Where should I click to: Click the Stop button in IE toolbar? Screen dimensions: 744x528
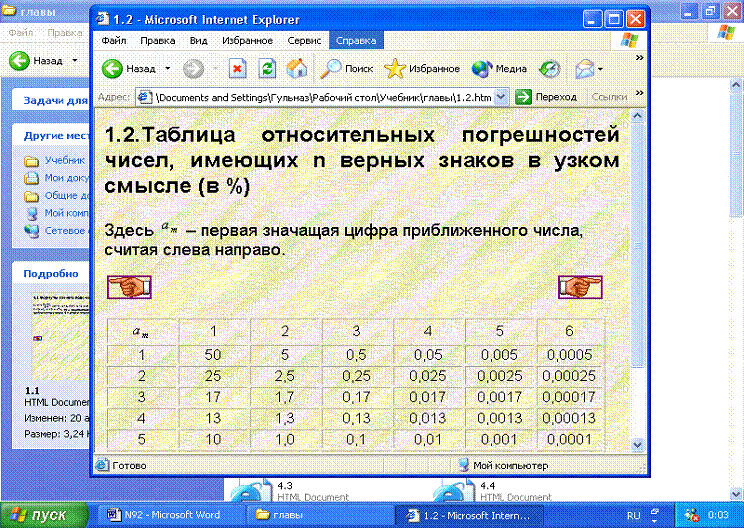pos(237,69)
